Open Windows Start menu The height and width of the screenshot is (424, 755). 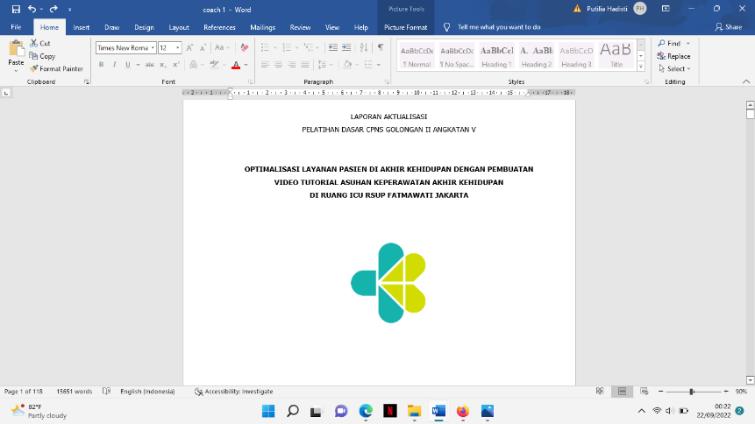coord(268,411)
